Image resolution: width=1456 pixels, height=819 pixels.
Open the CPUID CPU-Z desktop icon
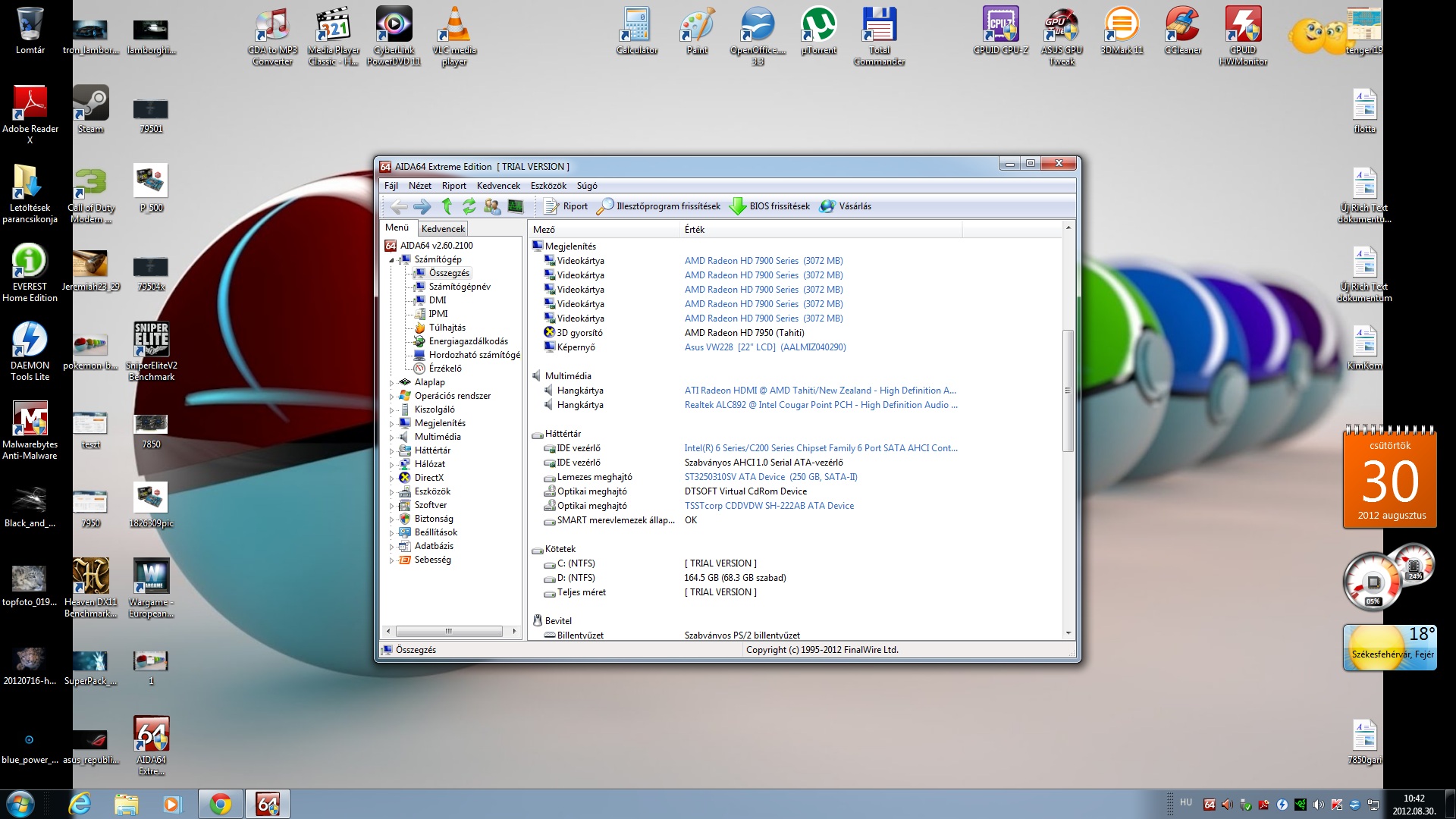point(1000,31)
